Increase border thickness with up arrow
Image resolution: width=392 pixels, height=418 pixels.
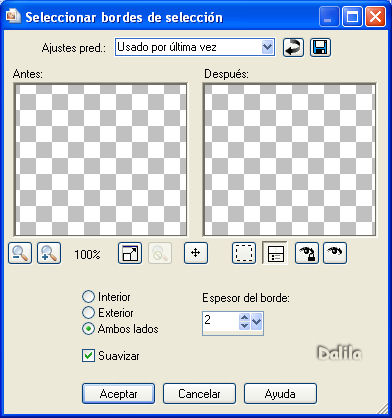tap(245, 318)
